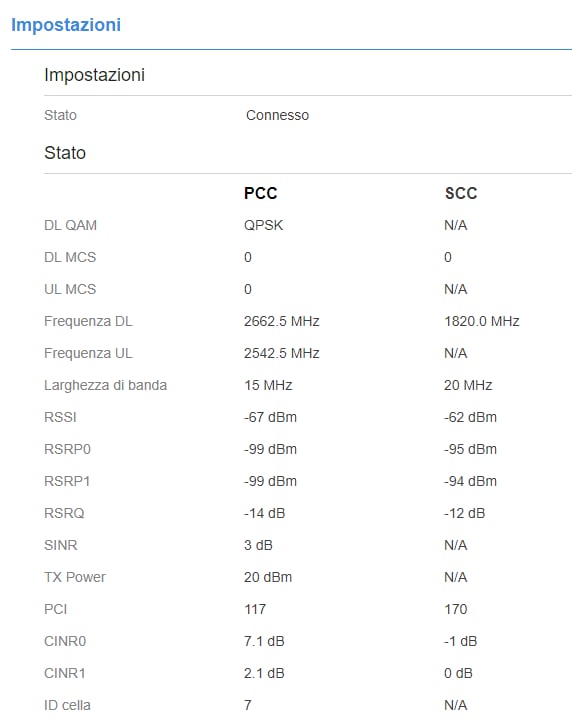The height and width of the screenshot is (724, 572).
Task: Click the TX Power label
Action: pos(75,577)
